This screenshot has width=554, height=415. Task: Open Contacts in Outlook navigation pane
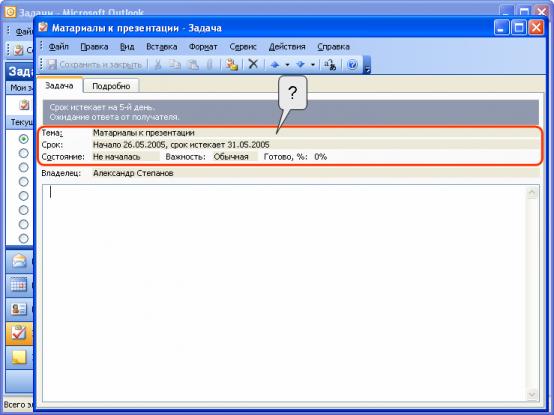coord(19,309)
